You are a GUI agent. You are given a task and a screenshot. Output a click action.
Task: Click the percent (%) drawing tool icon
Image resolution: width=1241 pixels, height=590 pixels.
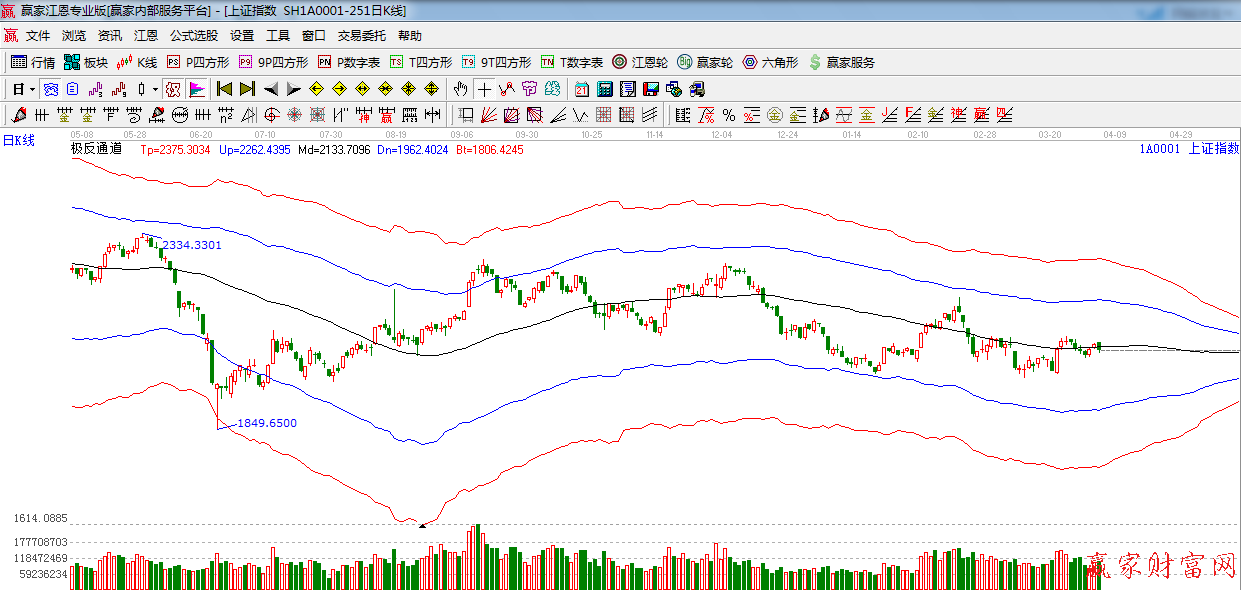click(x=729, y=115)
